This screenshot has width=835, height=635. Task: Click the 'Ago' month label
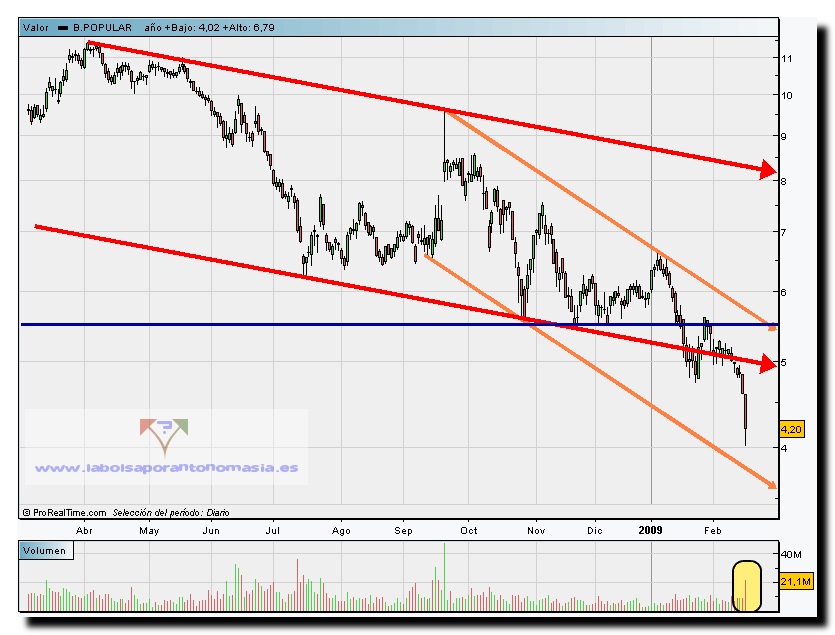(341, 531)
